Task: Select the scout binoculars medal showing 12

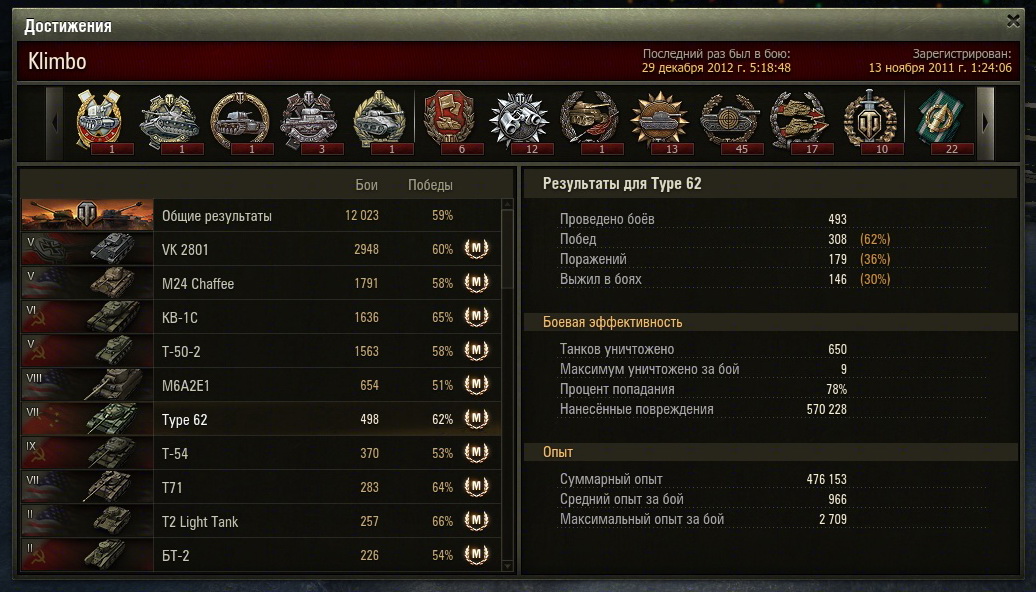Action: click(519, 123)
